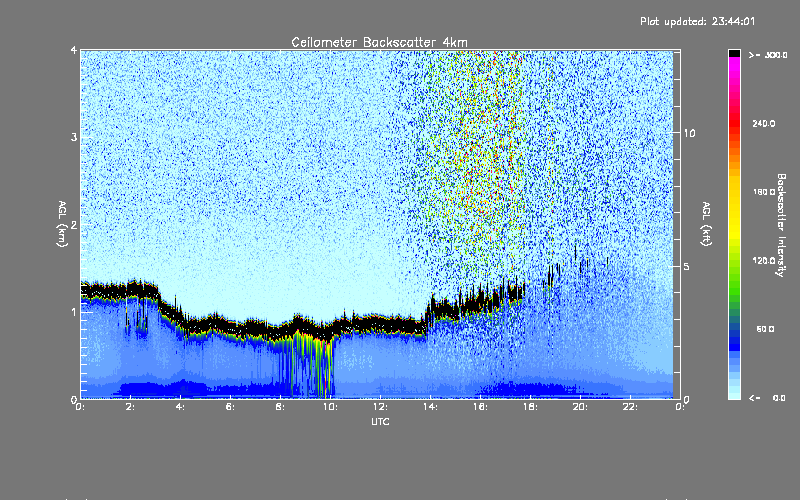Click the 'Plot updated: 23:44:01' timestamp
The width and height of the screenshot is (800, 500).
[697, 21]
